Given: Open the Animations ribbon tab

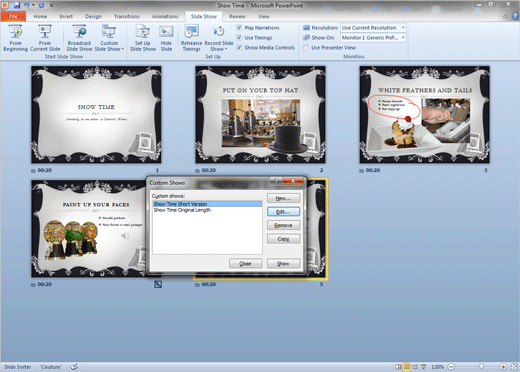Looking at the screenshot, I should point(165,16).
